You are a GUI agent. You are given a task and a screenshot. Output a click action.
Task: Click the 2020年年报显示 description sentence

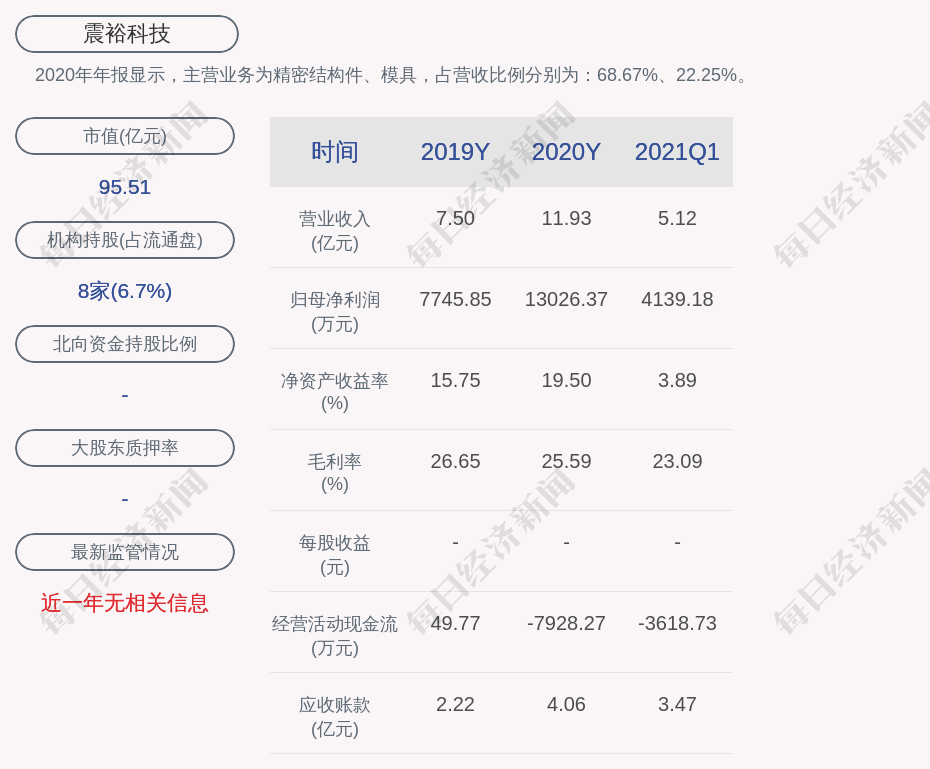(x=392, y=75)
